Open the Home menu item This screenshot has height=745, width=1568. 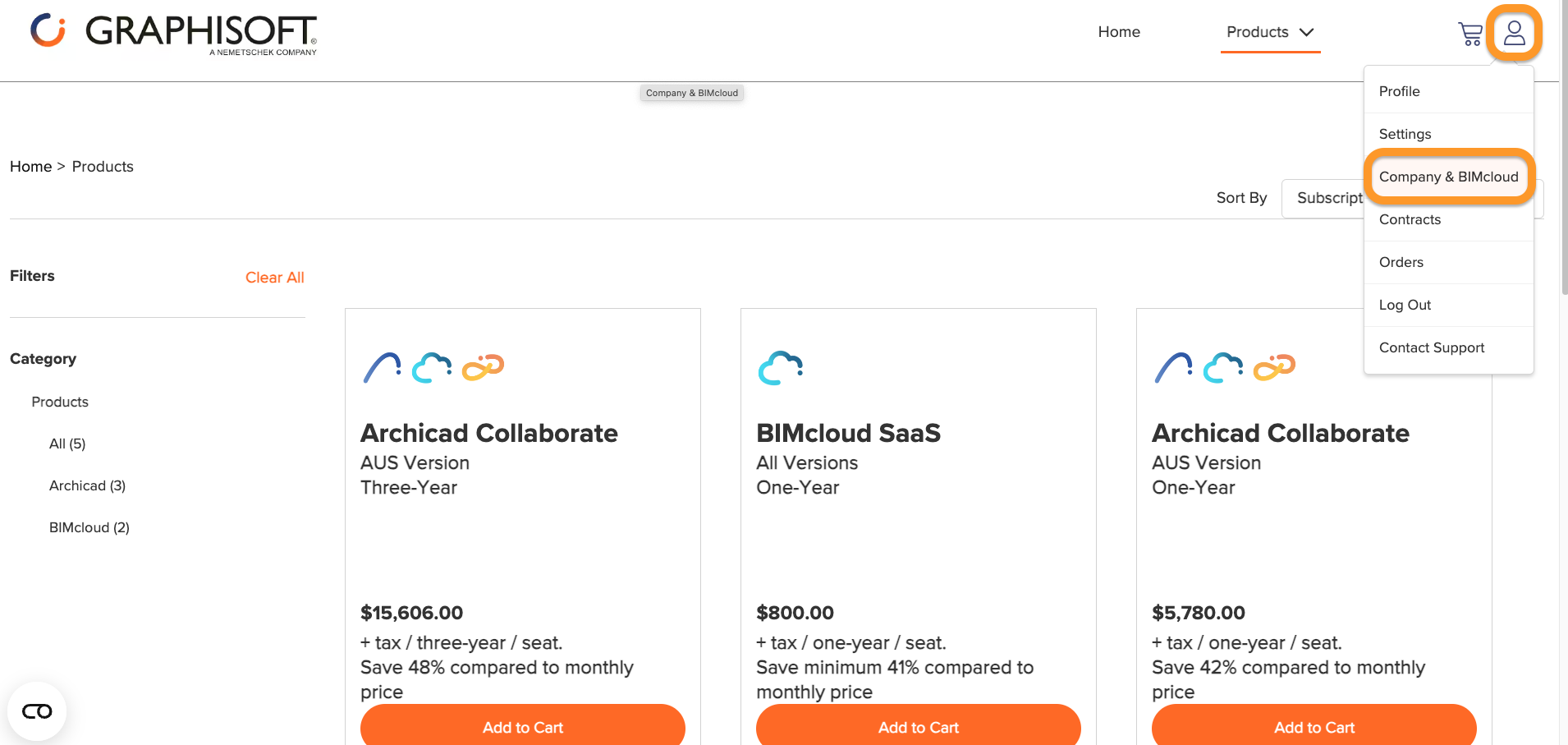(x=1118, y=32)
